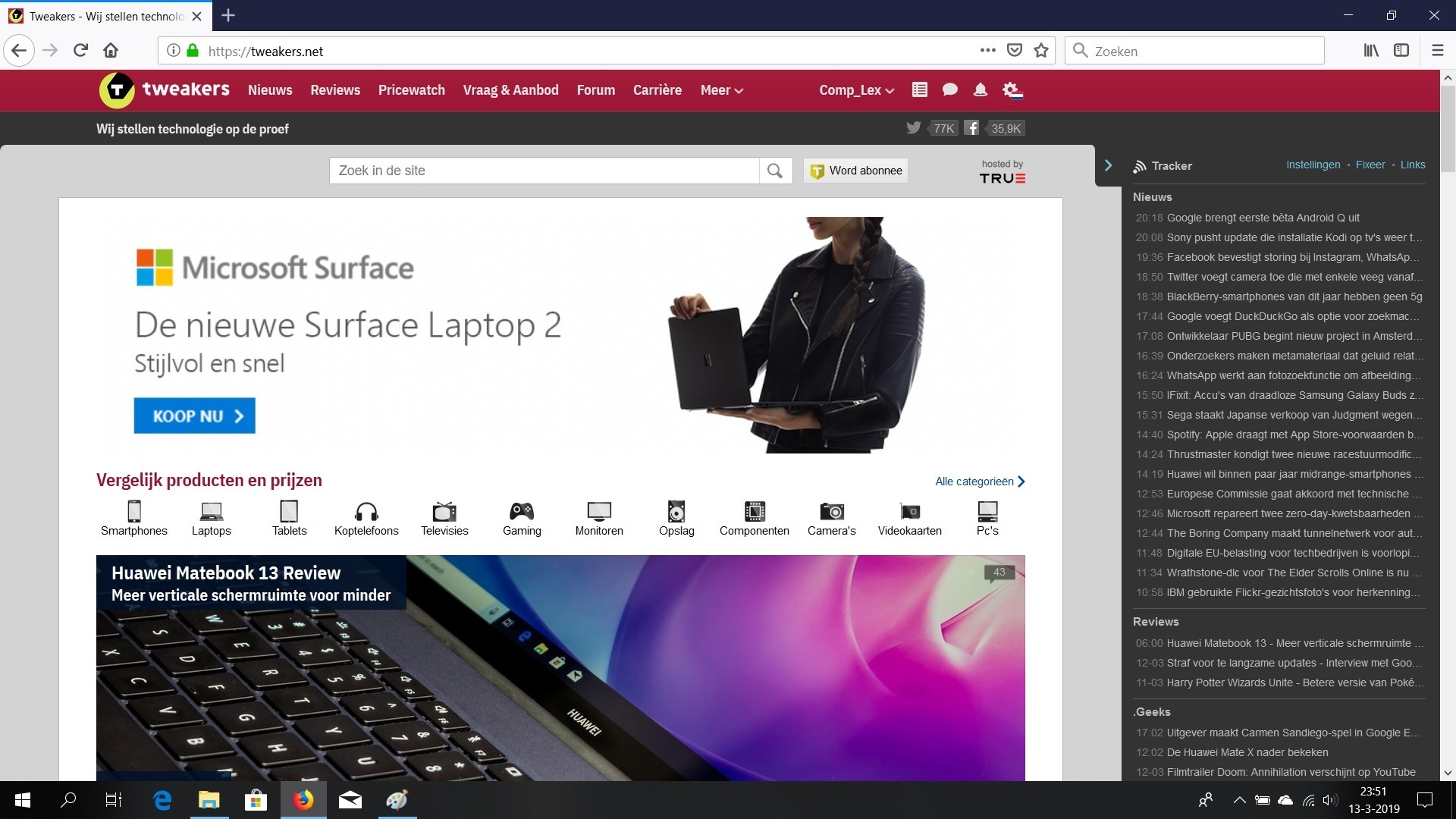Open Camera's category icon

tap(832, 511)
